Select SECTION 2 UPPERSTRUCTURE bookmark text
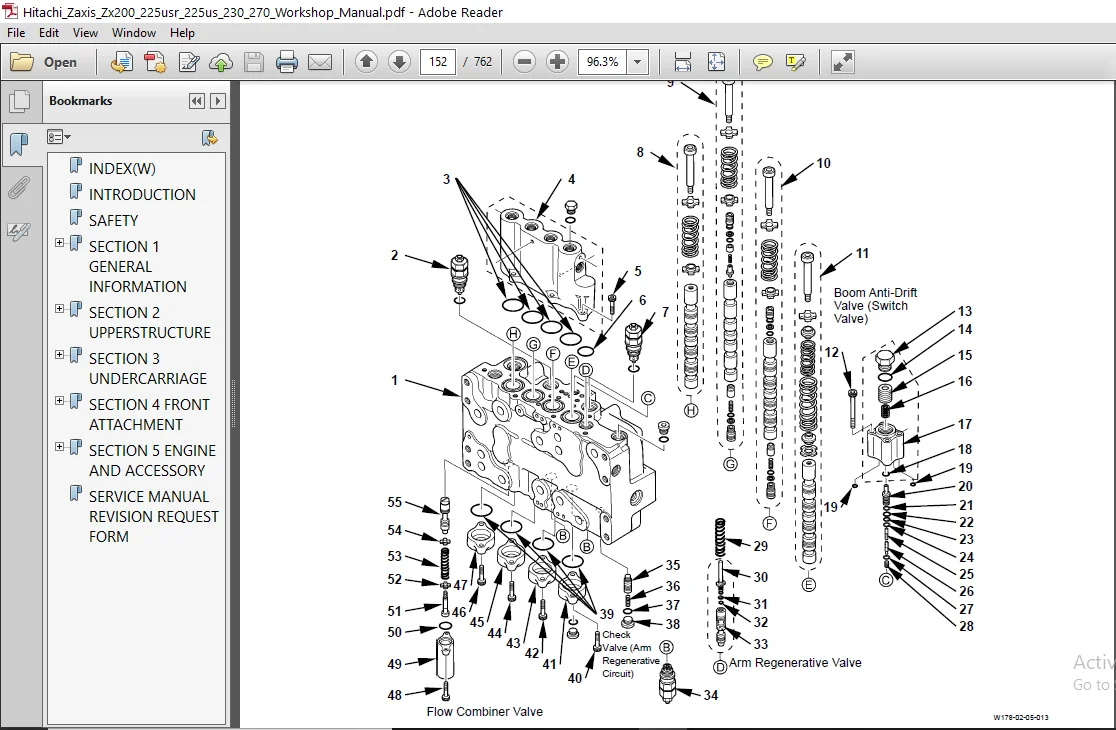Screen dimensions: 1116x730 click(149, 322)
